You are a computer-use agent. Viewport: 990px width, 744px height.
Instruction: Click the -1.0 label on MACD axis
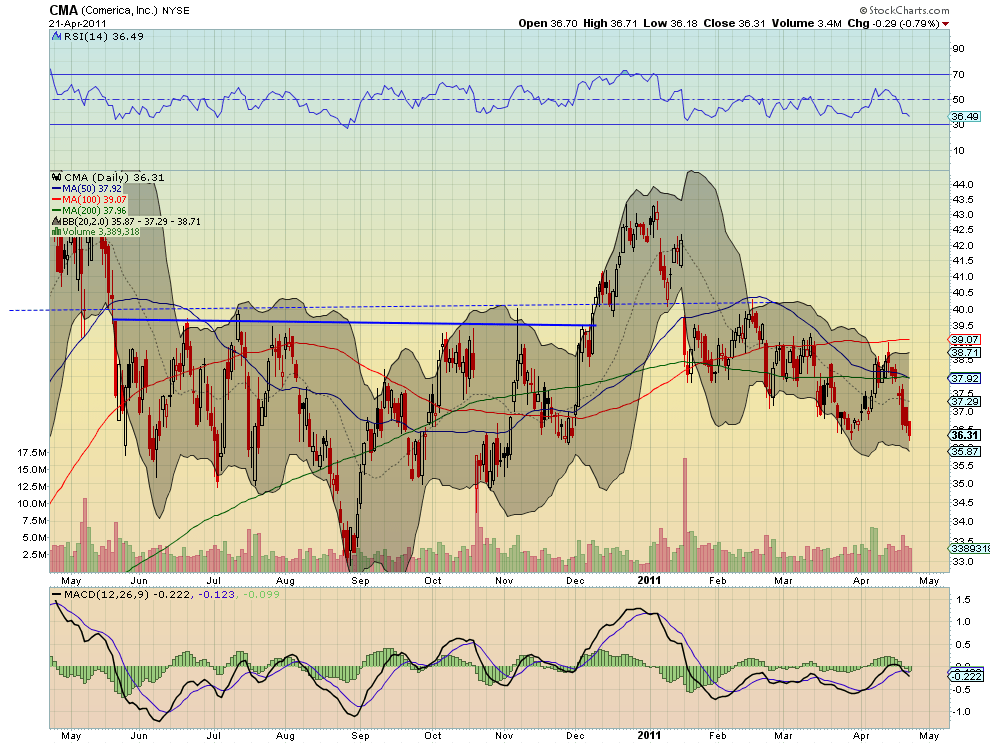(x=962, y=712)
